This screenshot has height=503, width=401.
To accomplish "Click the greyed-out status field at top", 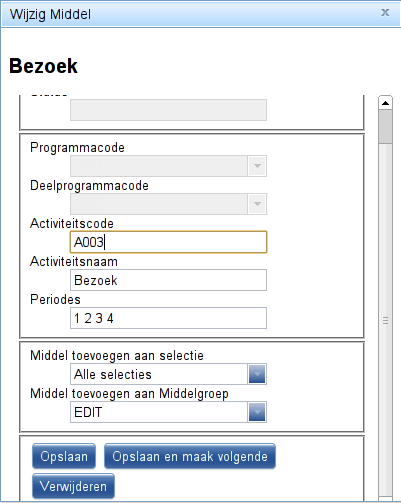I will click(168, 110).
